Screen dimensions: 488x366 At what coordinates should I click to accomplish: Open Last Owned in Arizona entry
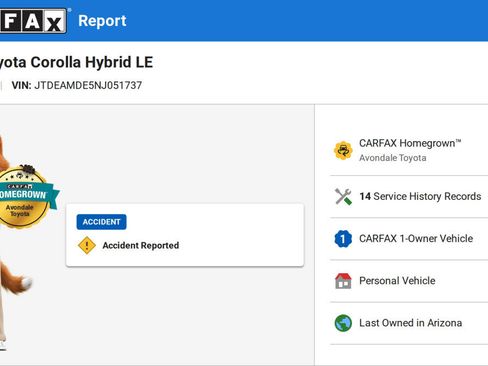[409, 323]
